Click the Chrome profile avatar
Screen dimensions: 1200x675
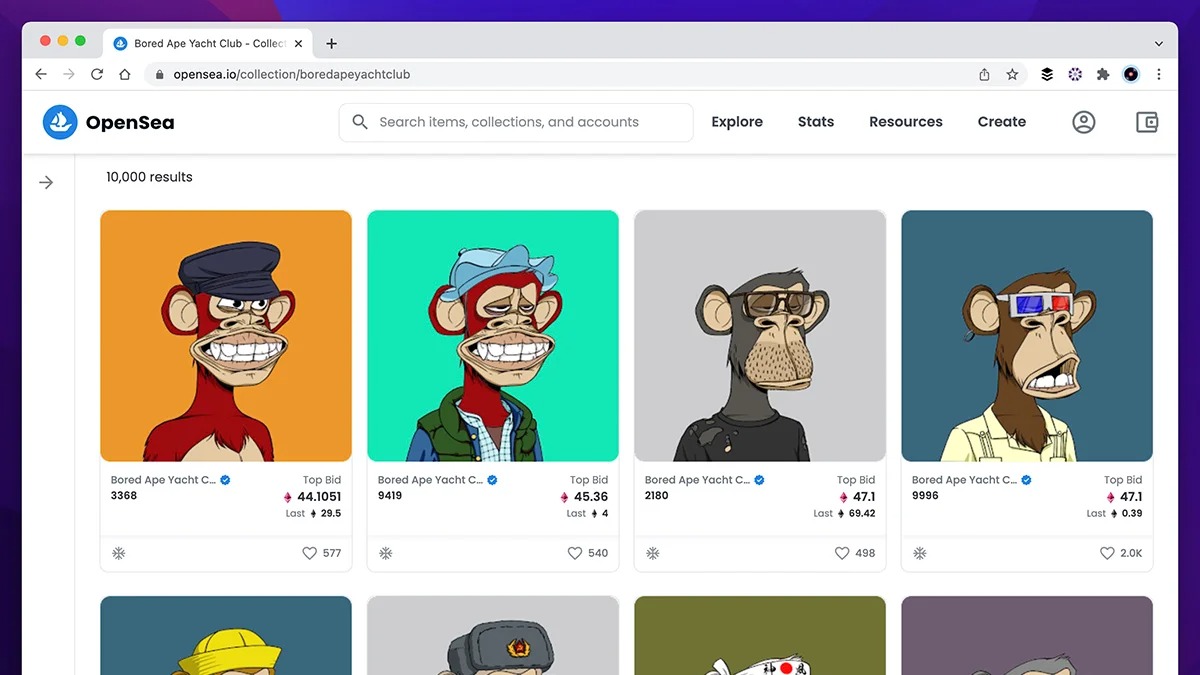coord(1131,74)
